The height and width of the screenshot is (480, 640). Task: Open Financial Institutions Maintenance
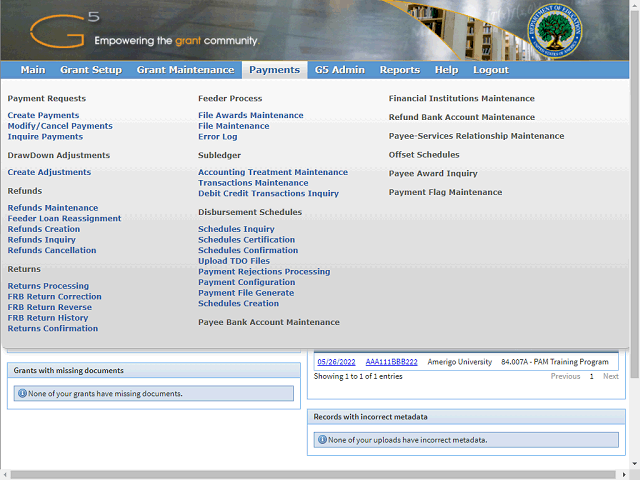coord(462,98)
